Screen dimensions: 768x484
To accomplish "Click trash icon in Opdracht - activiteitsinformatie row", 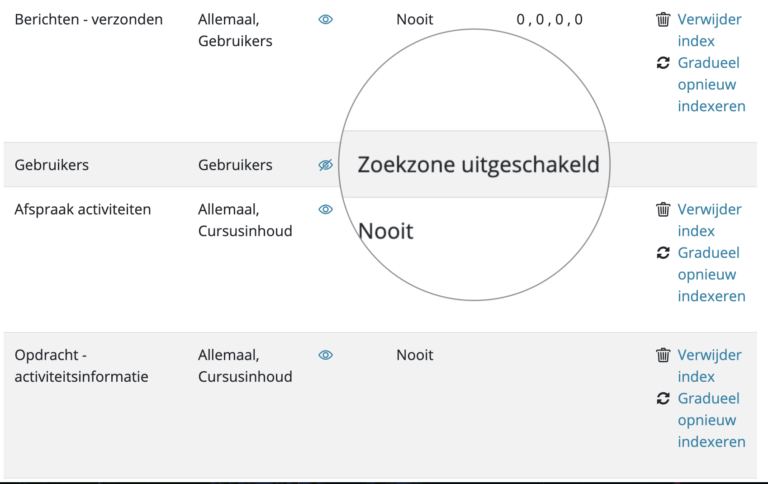I will (x=663, y=355).
